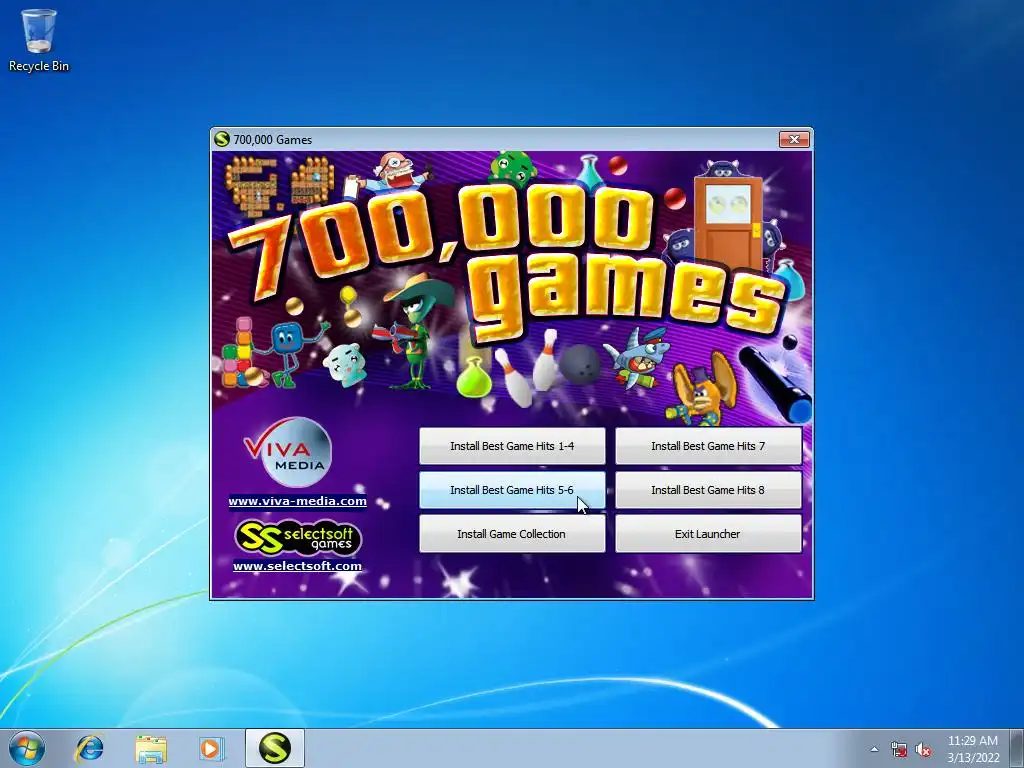Click the 700,000 Games window title text
Screen dimensions: 1024x768
tap(273, 140)
